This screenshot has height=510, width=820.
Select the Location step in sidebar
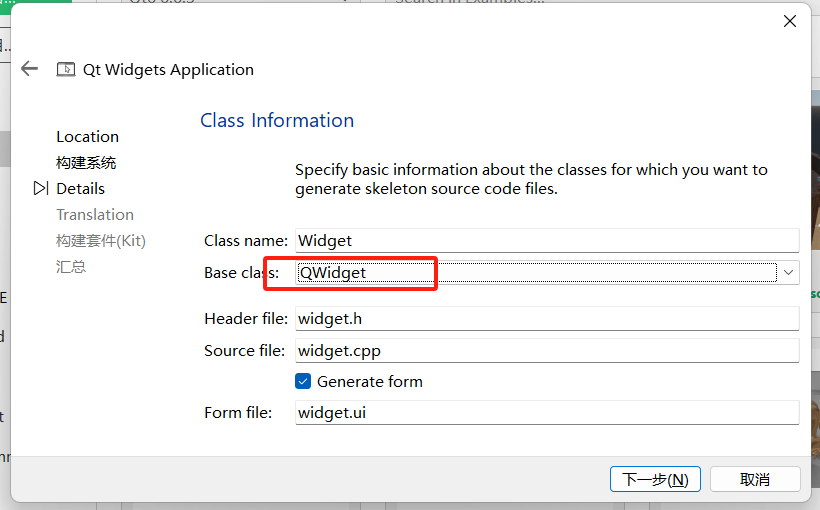87,137
